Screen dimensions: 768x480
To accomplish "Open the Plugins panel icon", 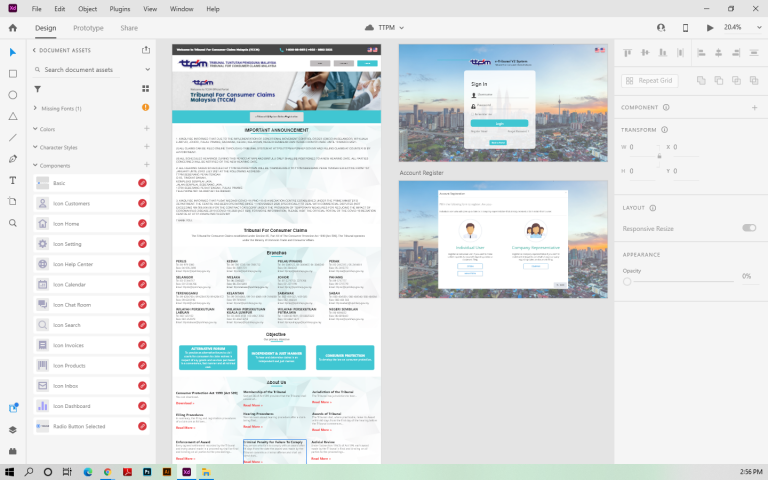I will point(13,451).
